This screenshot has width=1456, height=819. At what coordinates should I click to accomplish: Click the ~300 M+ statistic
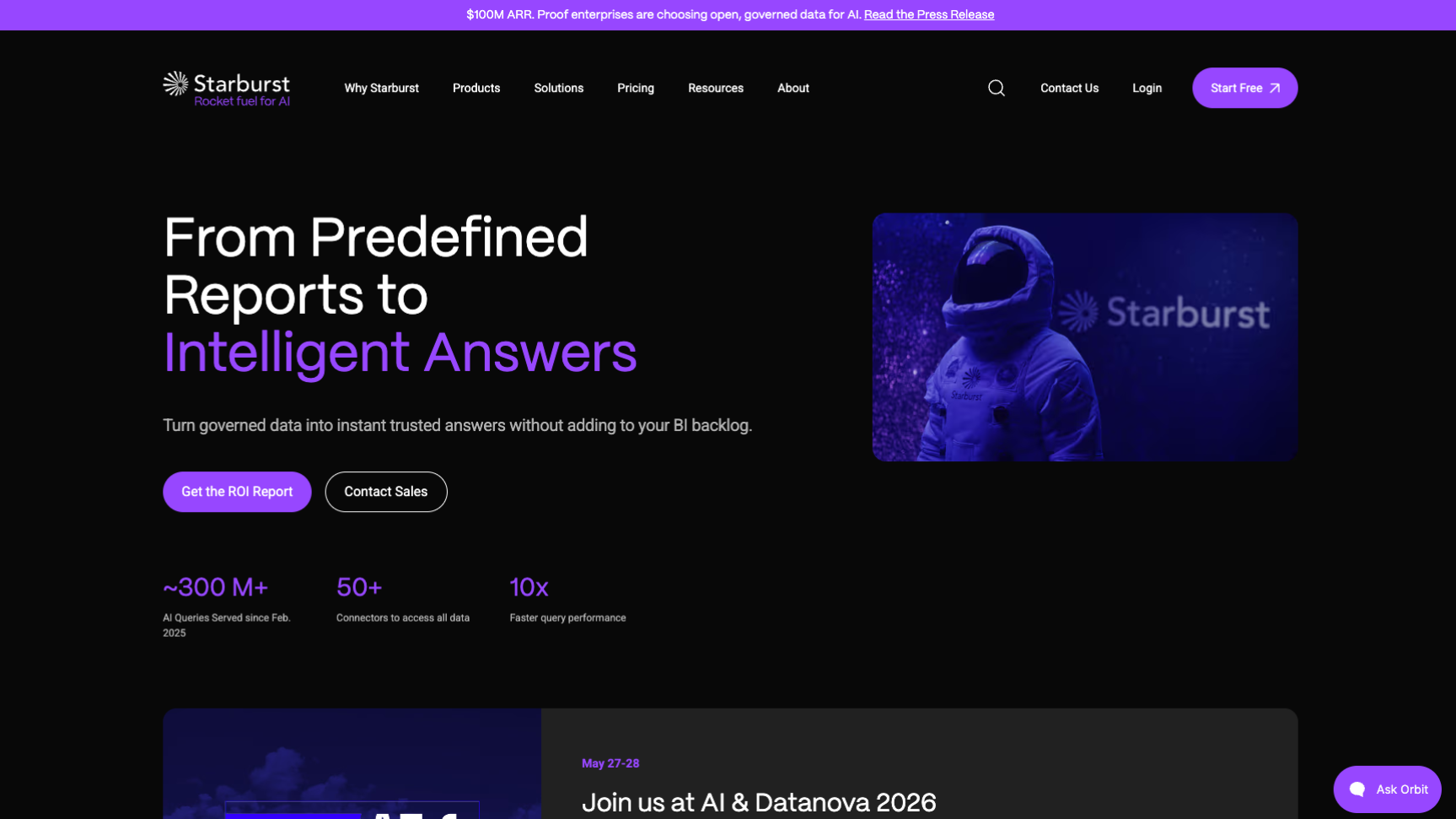[215, 587]
